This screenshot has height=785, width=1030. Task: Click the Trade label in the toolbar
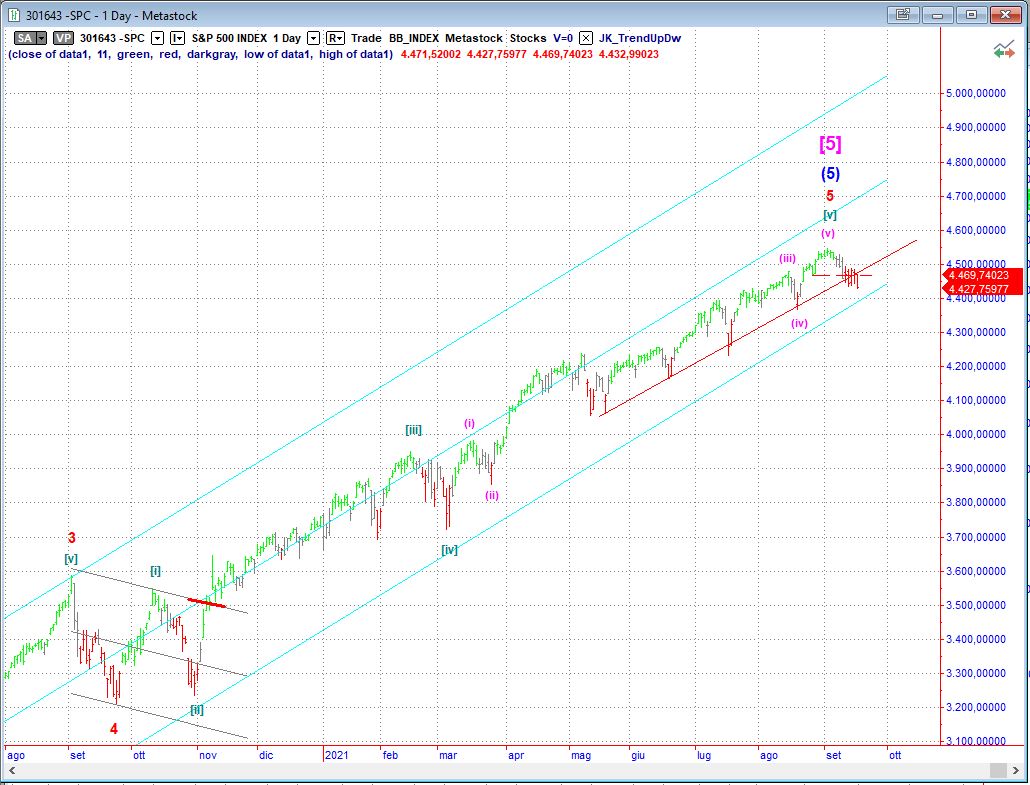coord(366,38)
